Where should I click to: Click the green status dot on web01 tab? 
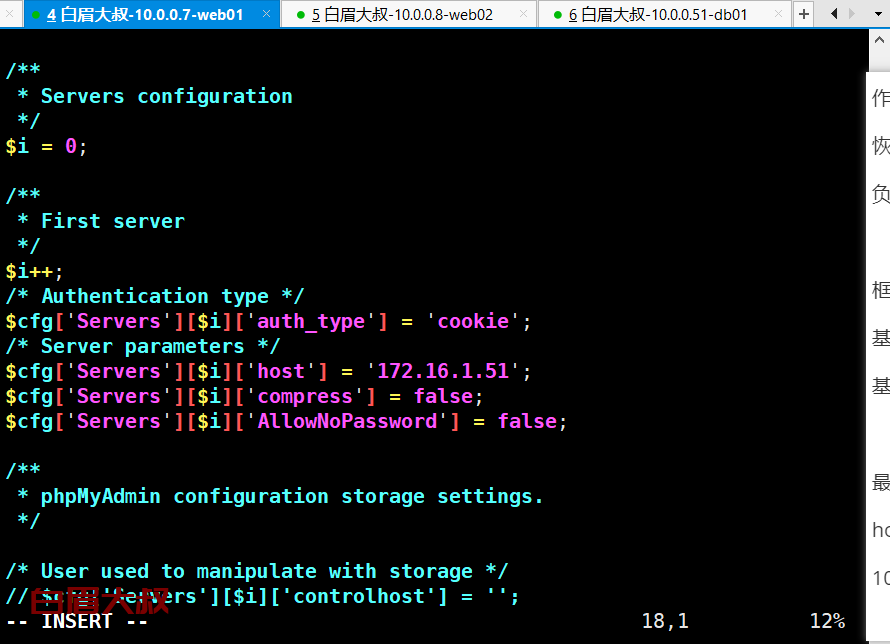pos(36,15)
